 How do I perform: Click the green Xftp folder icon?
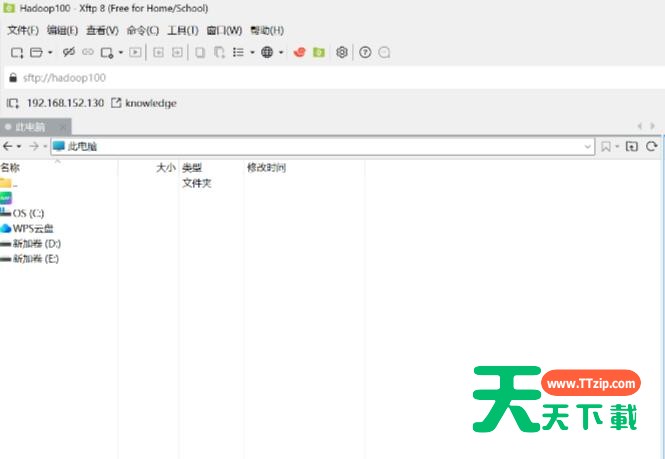click(319, 52)
